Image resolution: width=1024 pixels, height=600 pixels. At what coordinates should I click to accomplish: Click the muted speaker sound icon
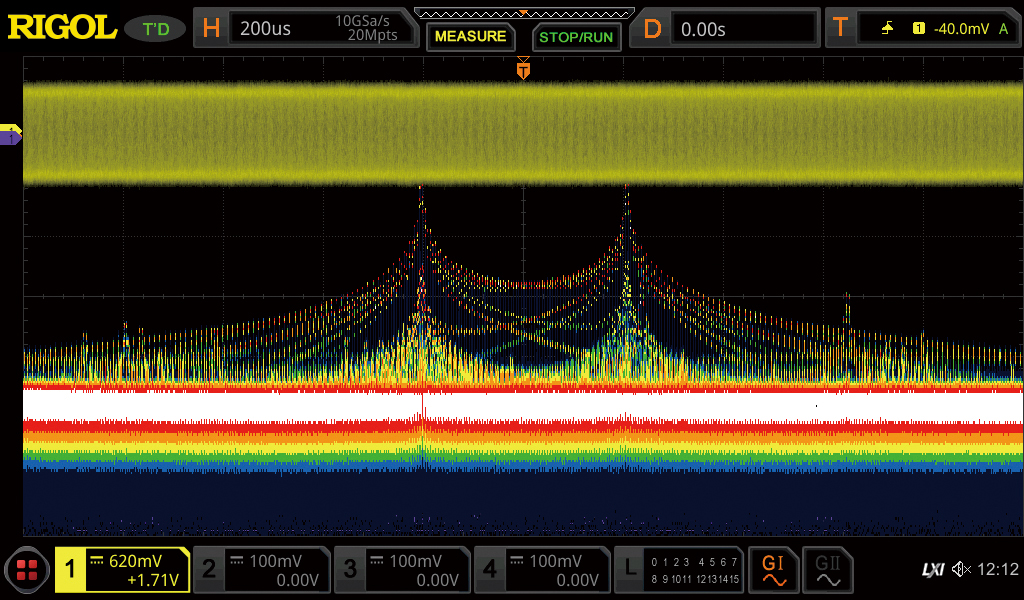[960, 570]
